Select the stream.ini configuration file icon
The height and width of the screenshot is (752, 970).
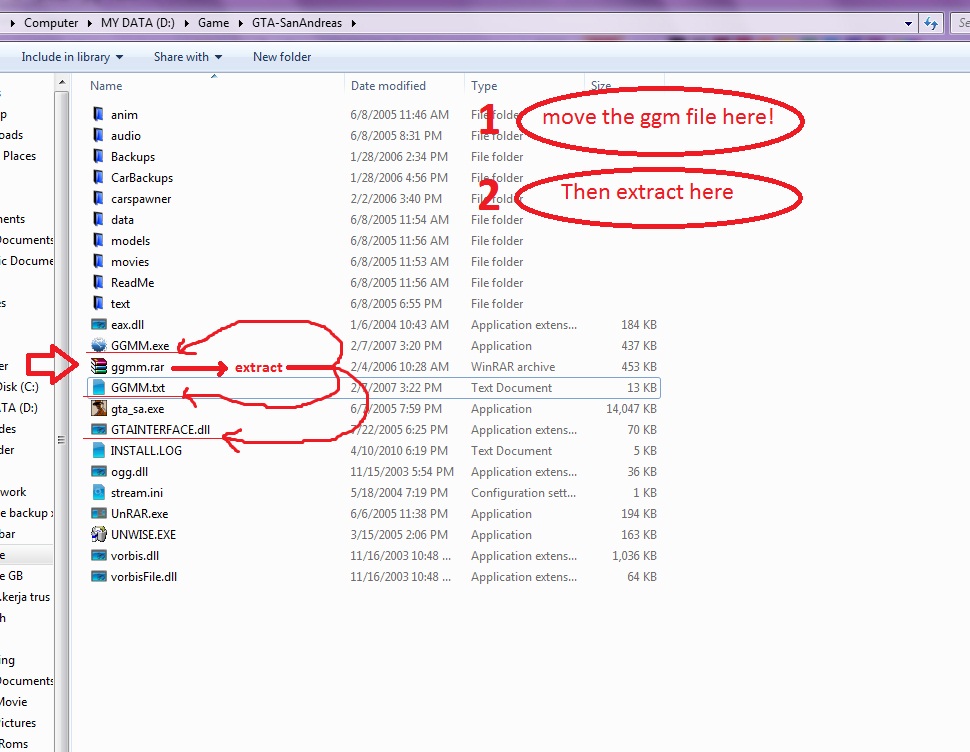101,492
